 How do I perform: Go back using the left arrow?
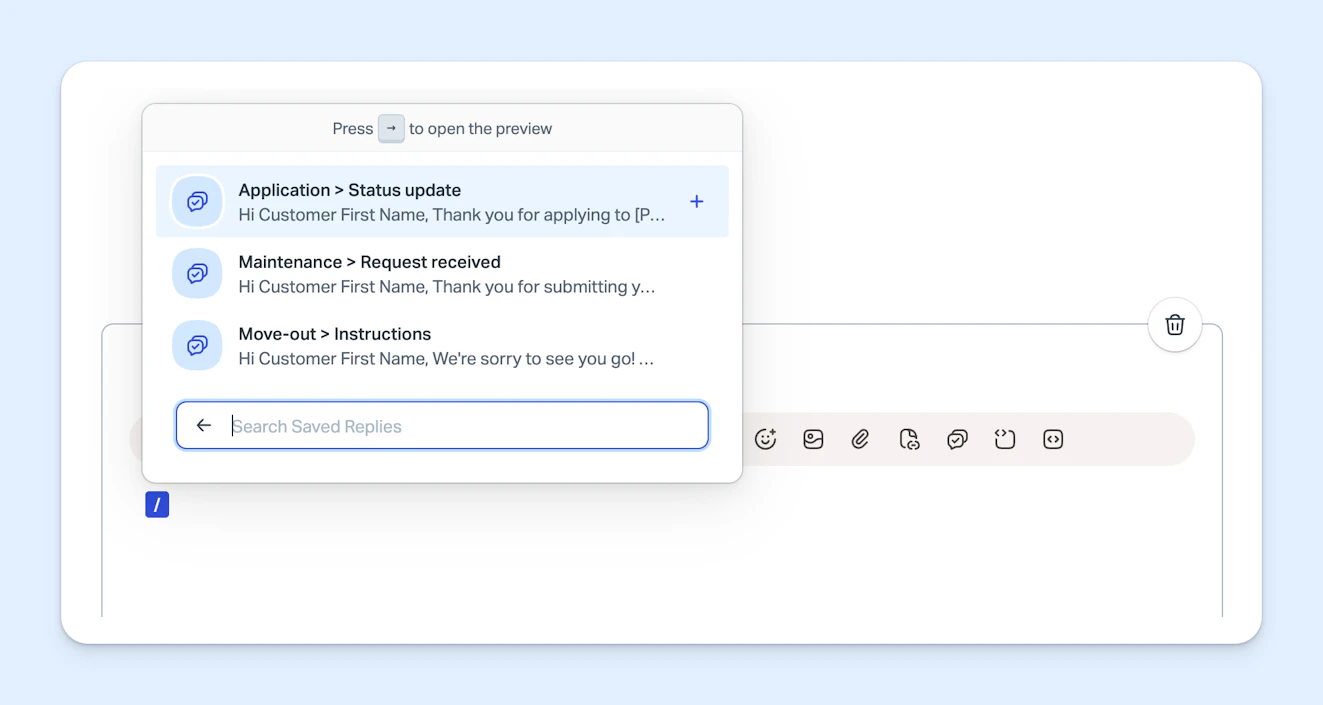[x=203, y=424]
